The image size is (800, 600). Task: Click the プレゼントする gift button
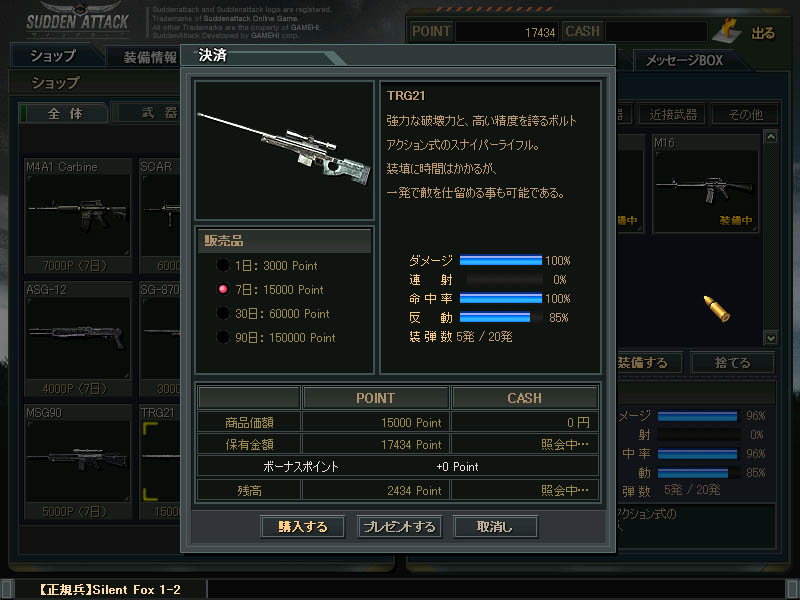click(x=399, y=527)
